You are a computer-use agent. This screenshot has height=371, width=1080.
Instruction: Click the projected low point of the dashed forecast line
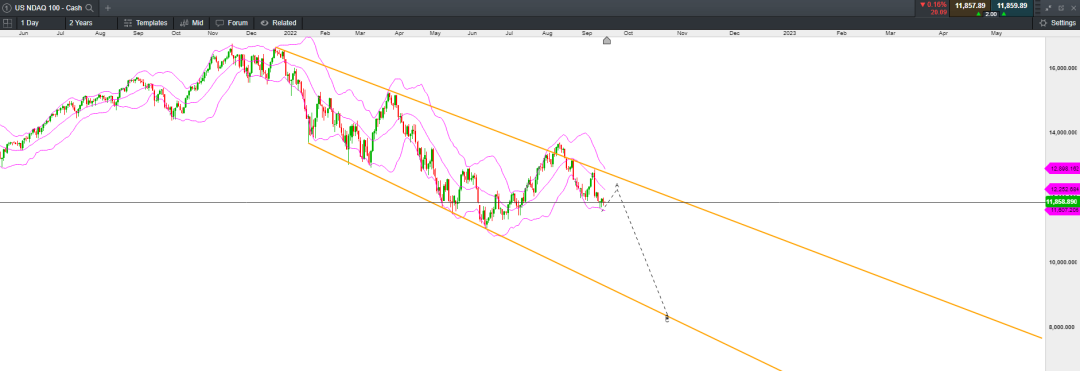(x=667, y=317)
